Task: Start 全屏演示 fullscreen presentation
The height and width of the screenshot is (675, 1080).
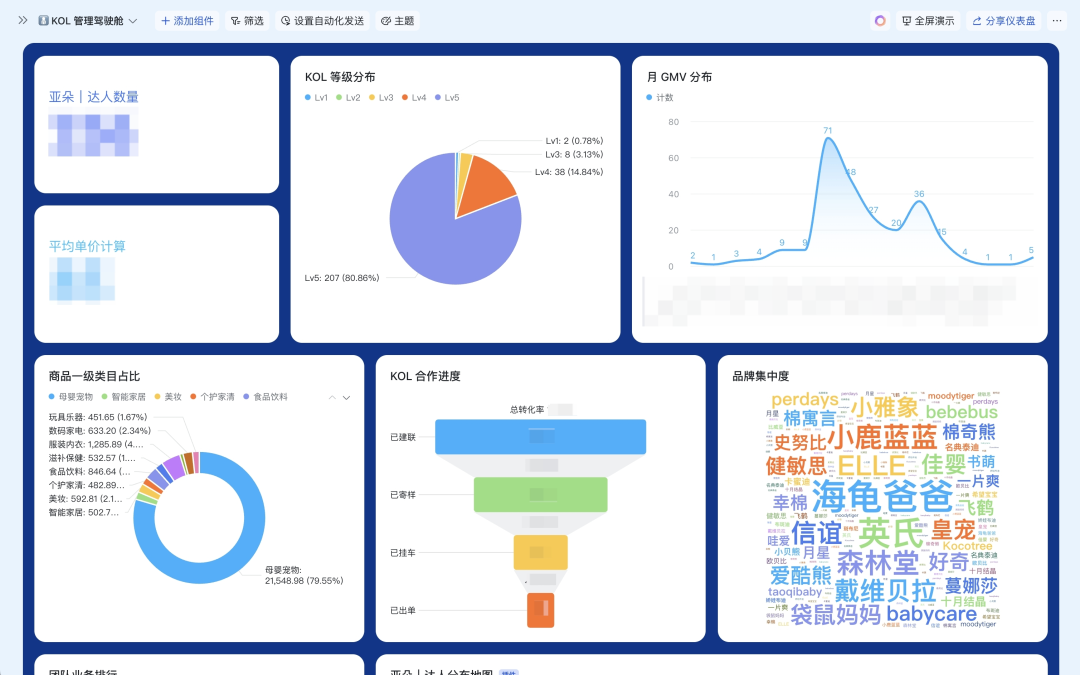Action: click(927, 21)
